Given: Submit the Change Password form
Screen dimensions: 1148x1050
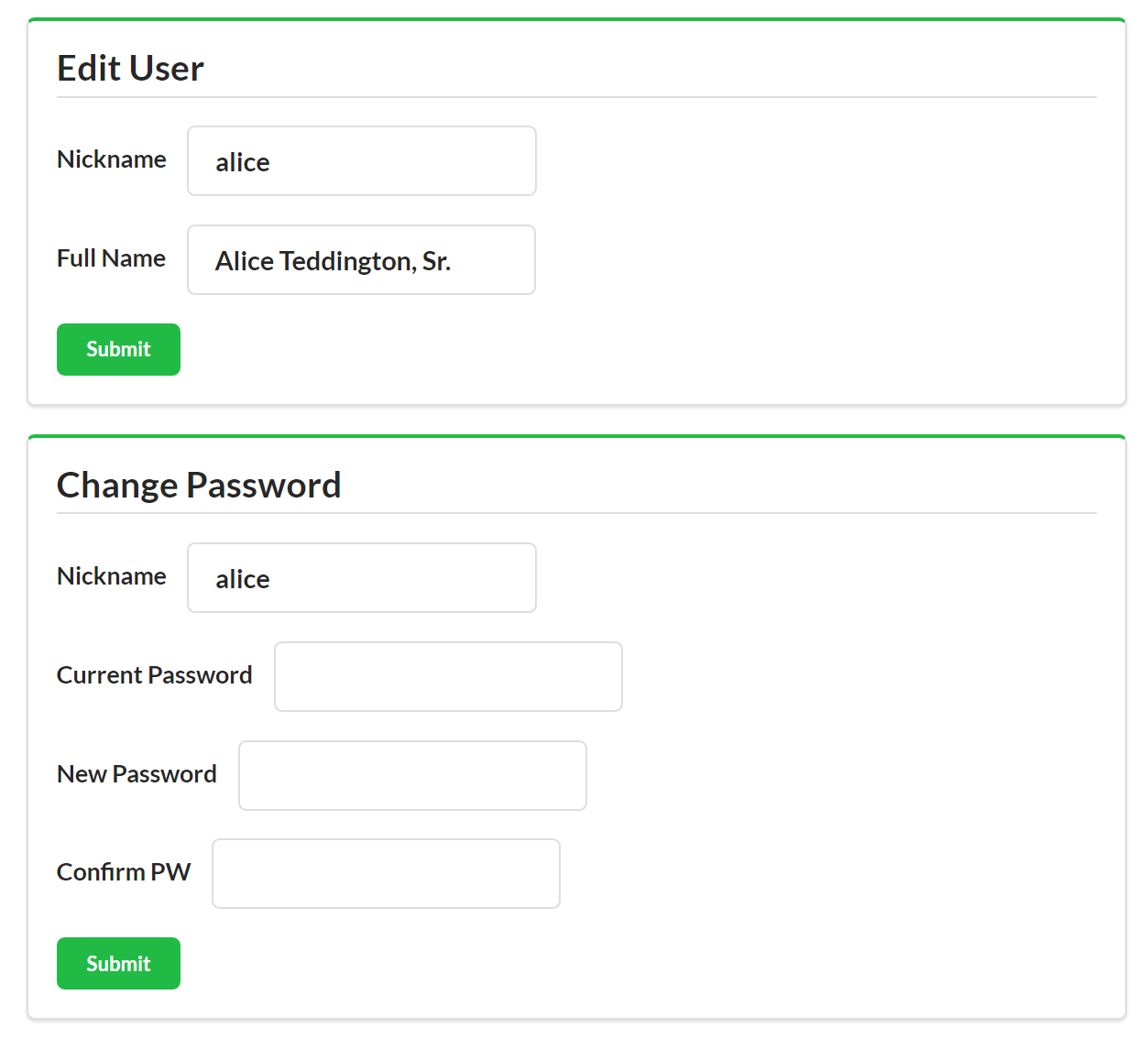Looking at the screenshot, I should click(118, 964).
